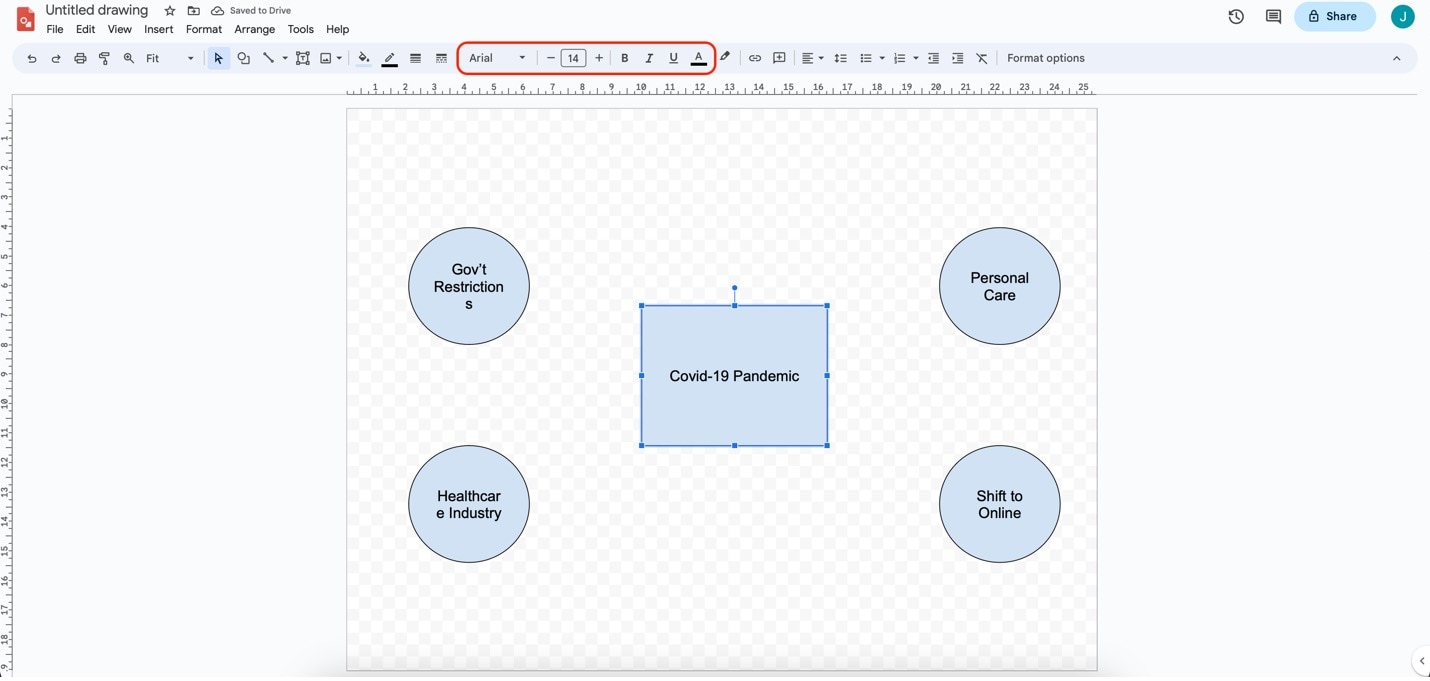The image size is (1430, 681).
Task: Click Increase indent icon
Action: (x=958, y=59)
